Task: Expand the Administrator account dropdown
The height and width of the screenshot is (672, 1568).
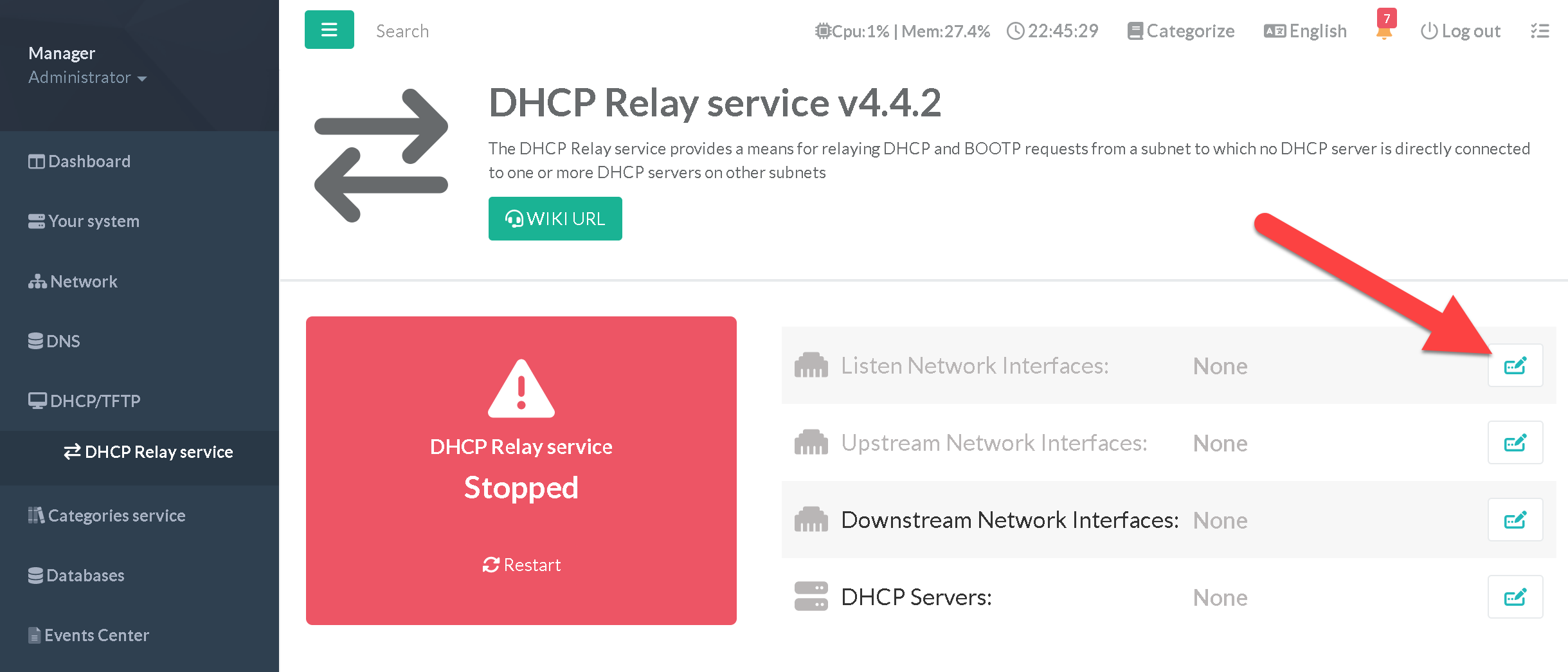Action: (x=87, y=78)
